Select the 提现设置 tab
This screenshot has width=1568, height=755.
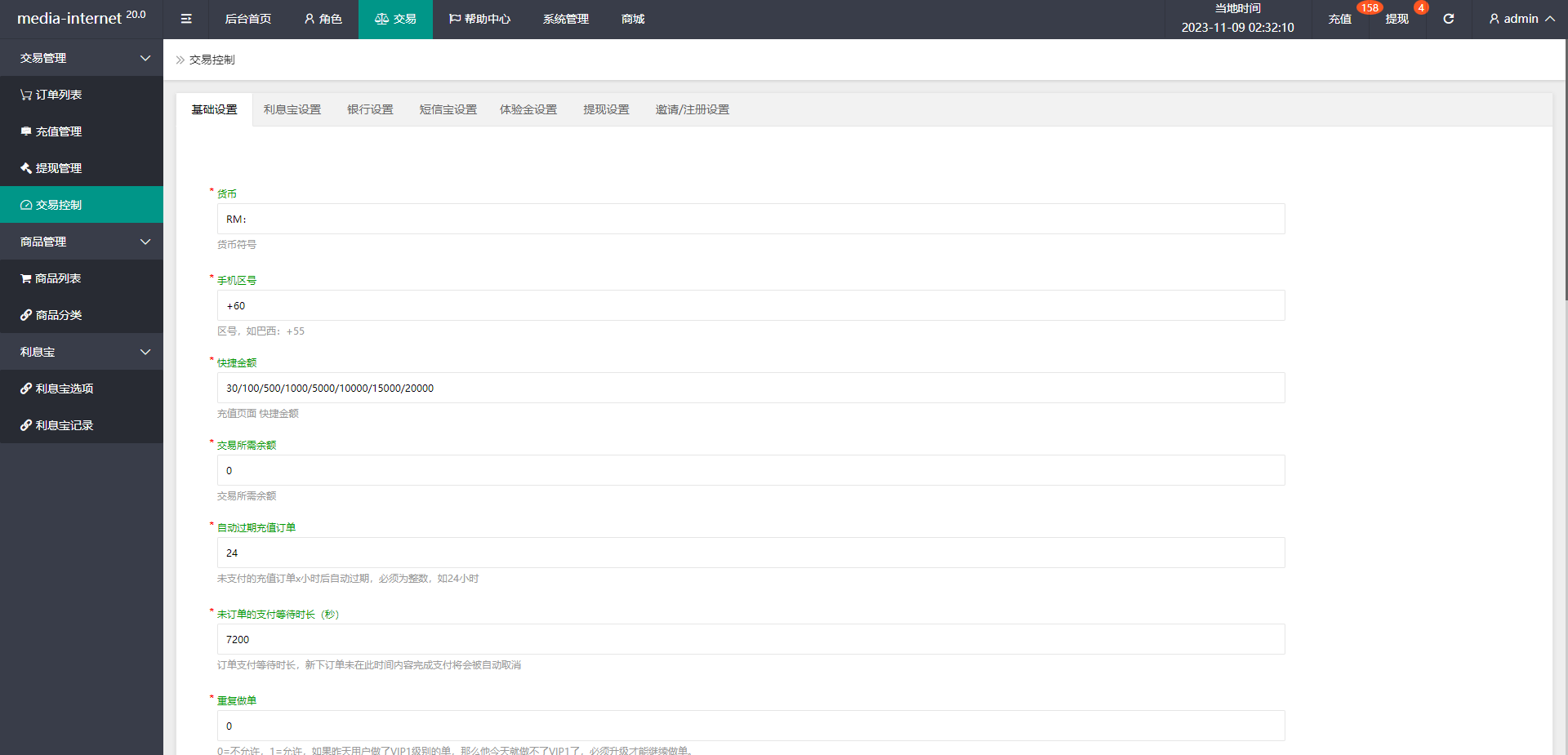606,109
